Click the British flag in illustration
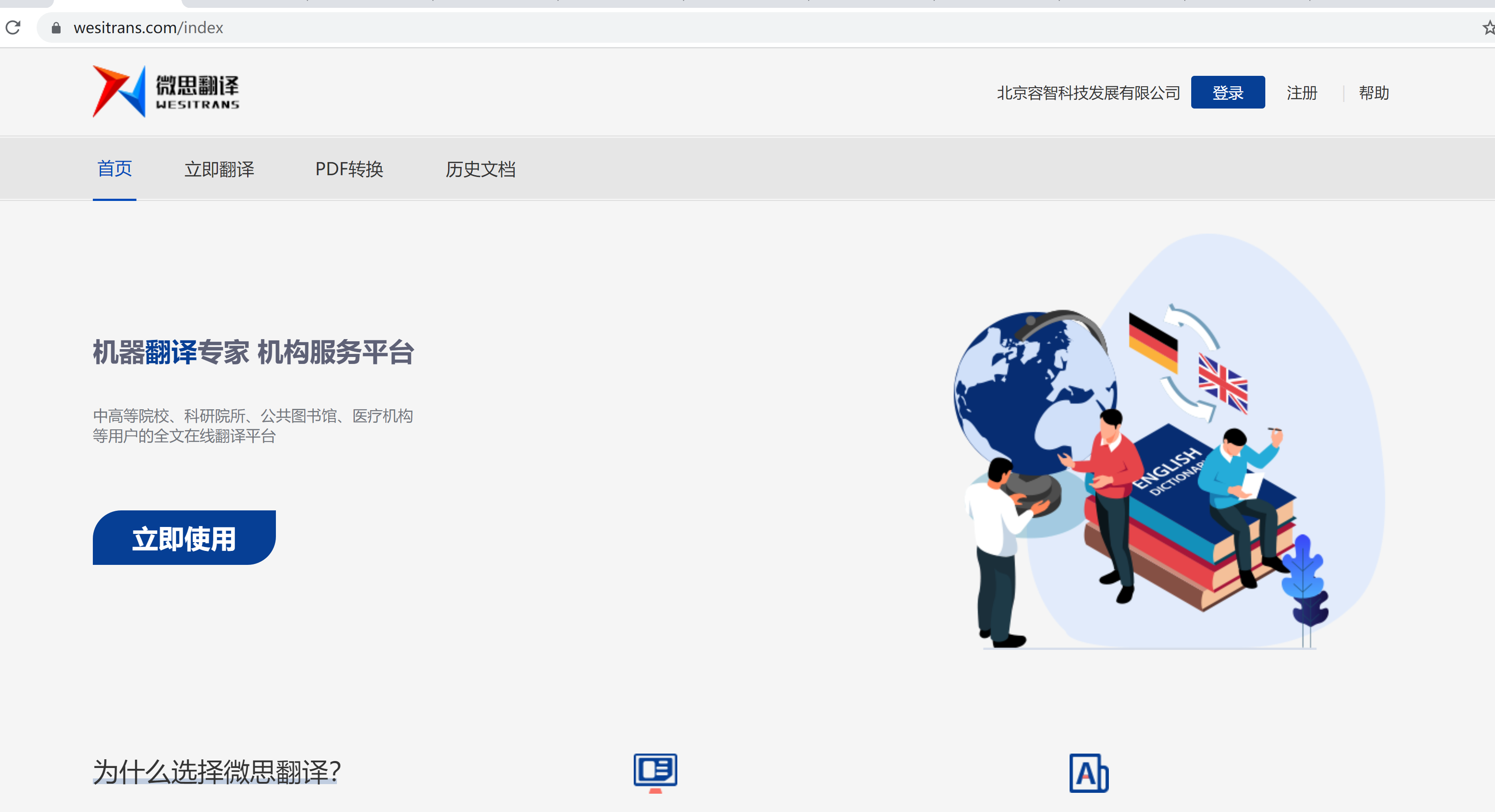This screenshot has width=1495, height=812. coord(1223,384)
